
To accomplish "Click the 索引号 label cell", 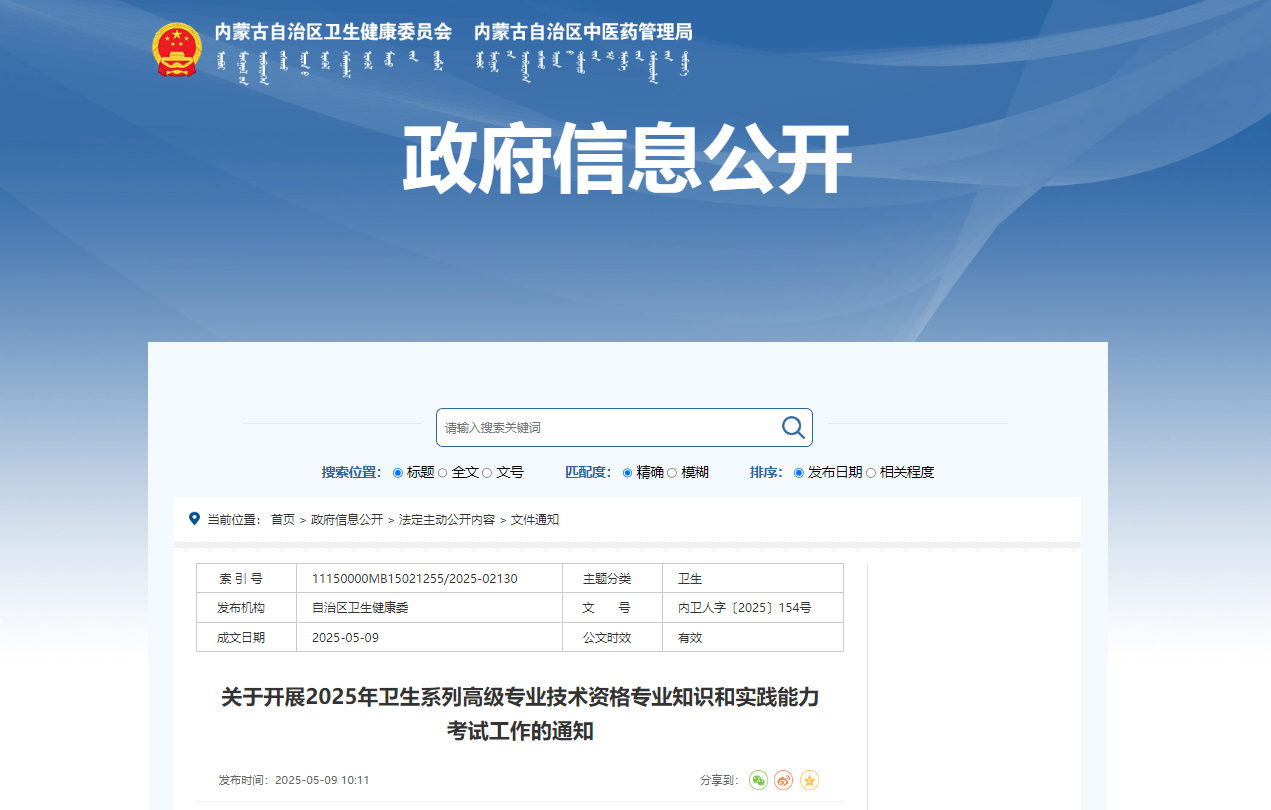I will tap(246, 579).
